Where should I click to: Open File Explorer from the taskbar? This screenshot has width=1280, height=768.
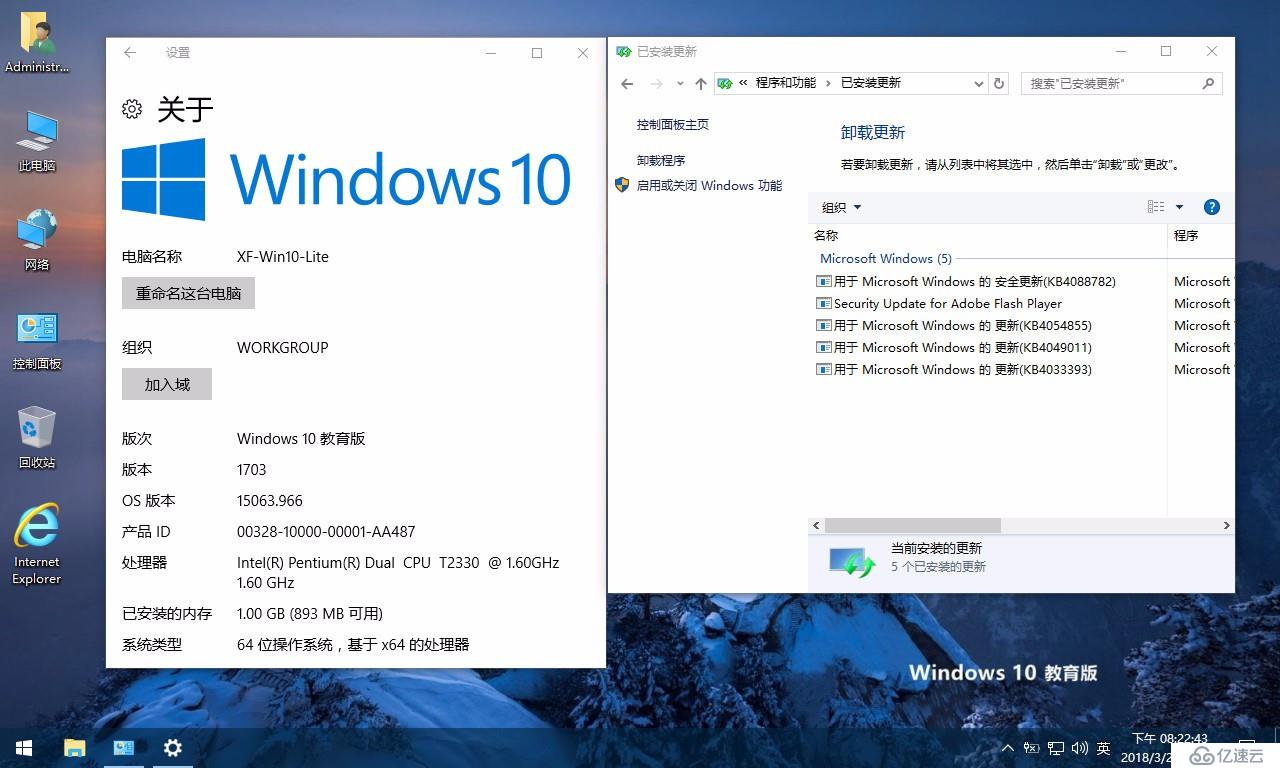pos(74,747)
